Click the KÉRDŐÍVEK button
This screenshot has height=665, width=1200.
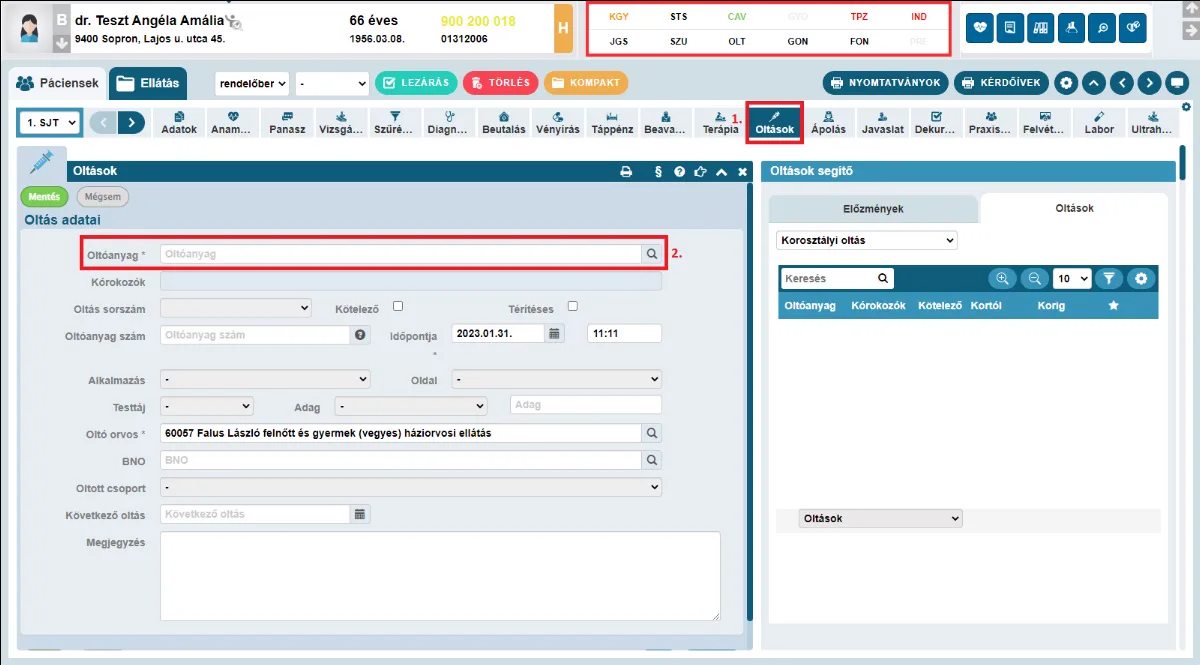tap(1001, 83)
